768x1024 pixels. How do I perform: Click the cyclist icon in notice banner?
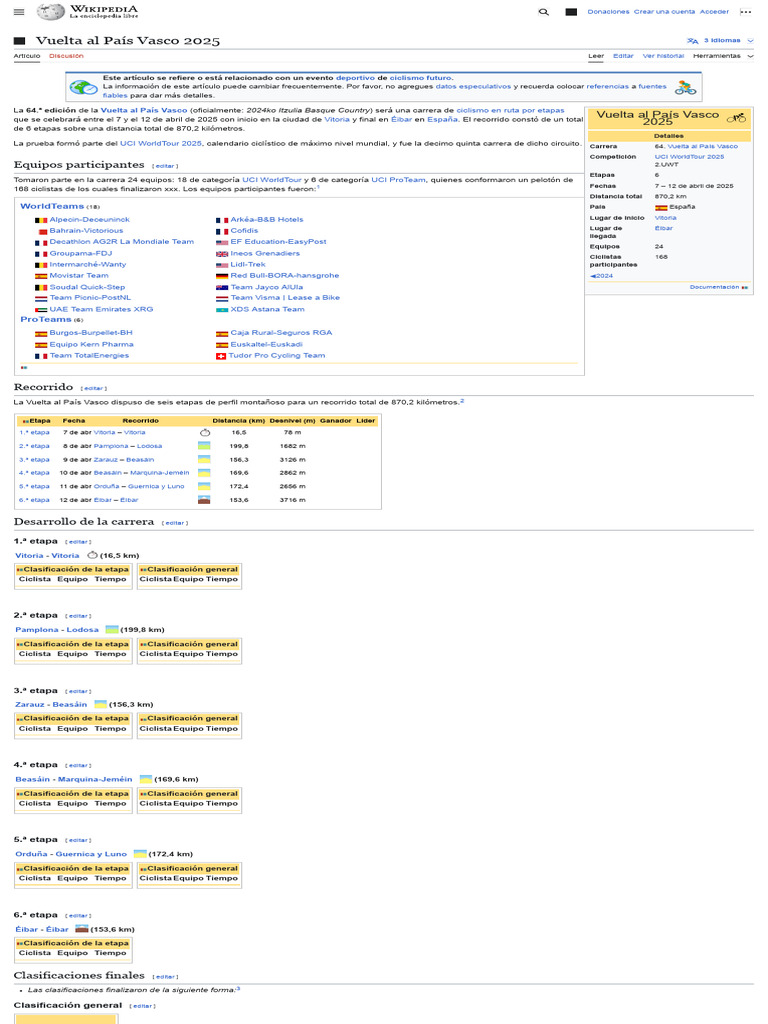point(685,87)
